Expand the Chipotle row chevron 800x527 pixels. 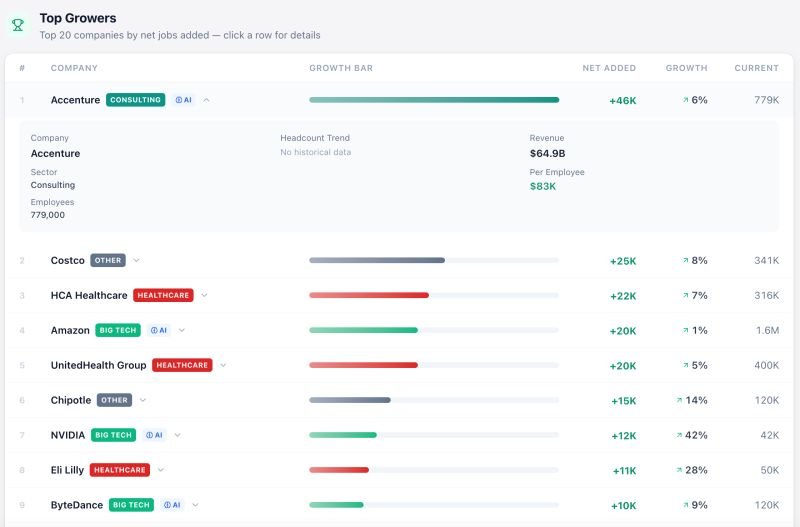click(x=143, y=400)
